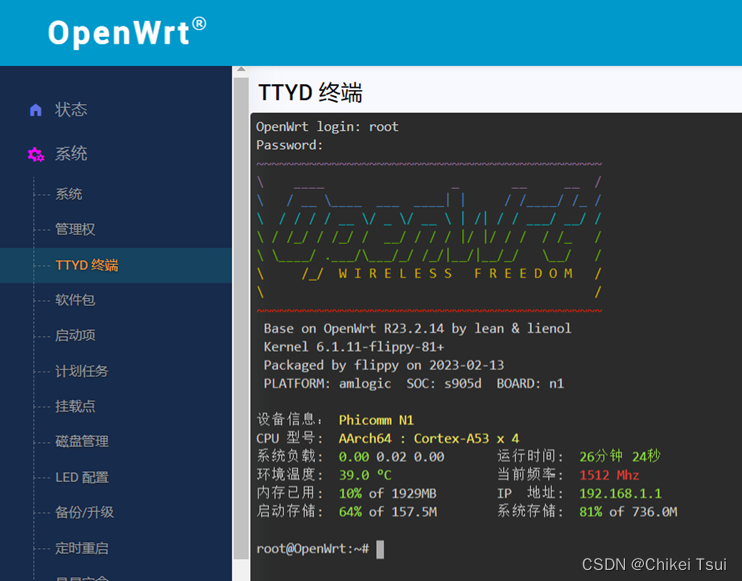The height and width of the screenshot is (581, 742).
Task: Click the OpenWrt logo in header
Action: pos(127,32)
